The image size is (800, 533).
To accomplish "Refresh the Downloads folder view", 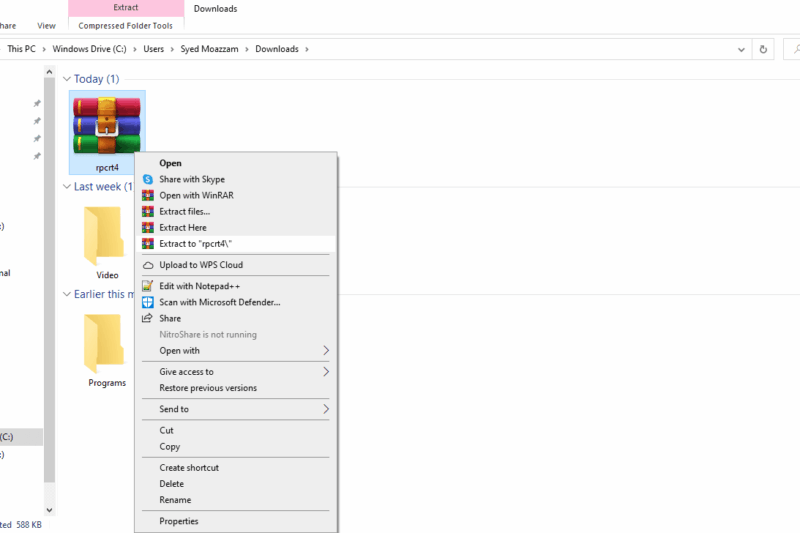I will click(763, 49).
